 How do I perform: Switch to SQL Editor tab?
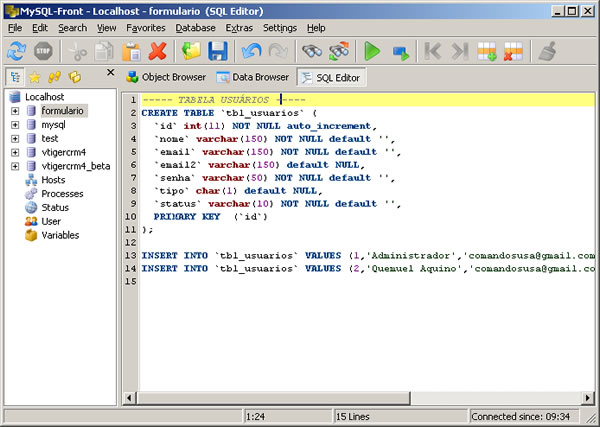click(331, 78)
